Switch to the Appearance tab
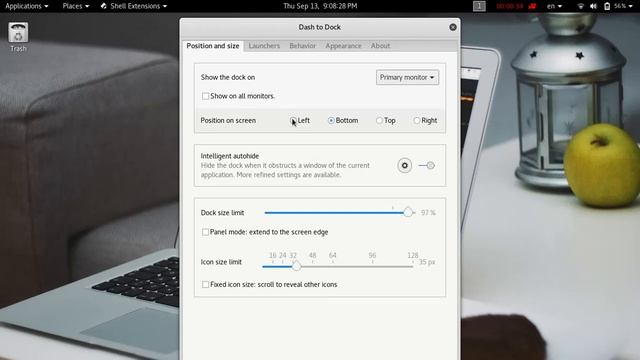Screen dimensions: 640x360 coord(343,46)
